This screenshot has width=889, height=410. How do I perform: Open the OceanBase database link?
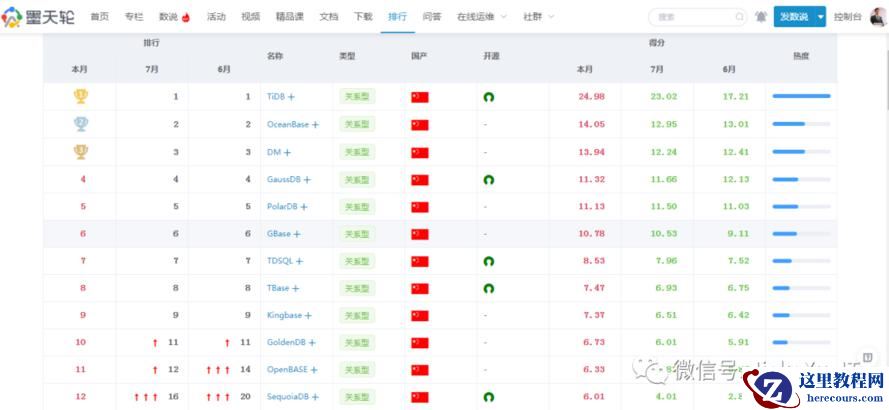pos(288,125)
